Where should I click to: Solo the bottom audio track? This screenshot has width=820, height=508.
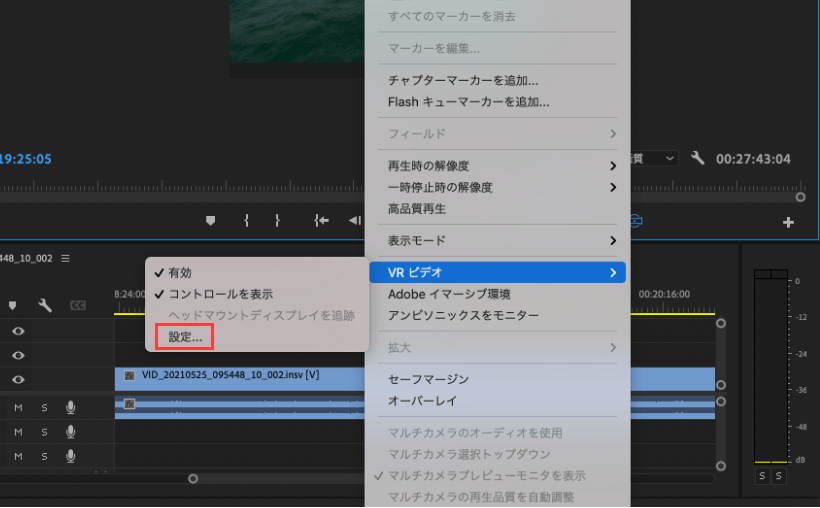[x=44, y=457]
